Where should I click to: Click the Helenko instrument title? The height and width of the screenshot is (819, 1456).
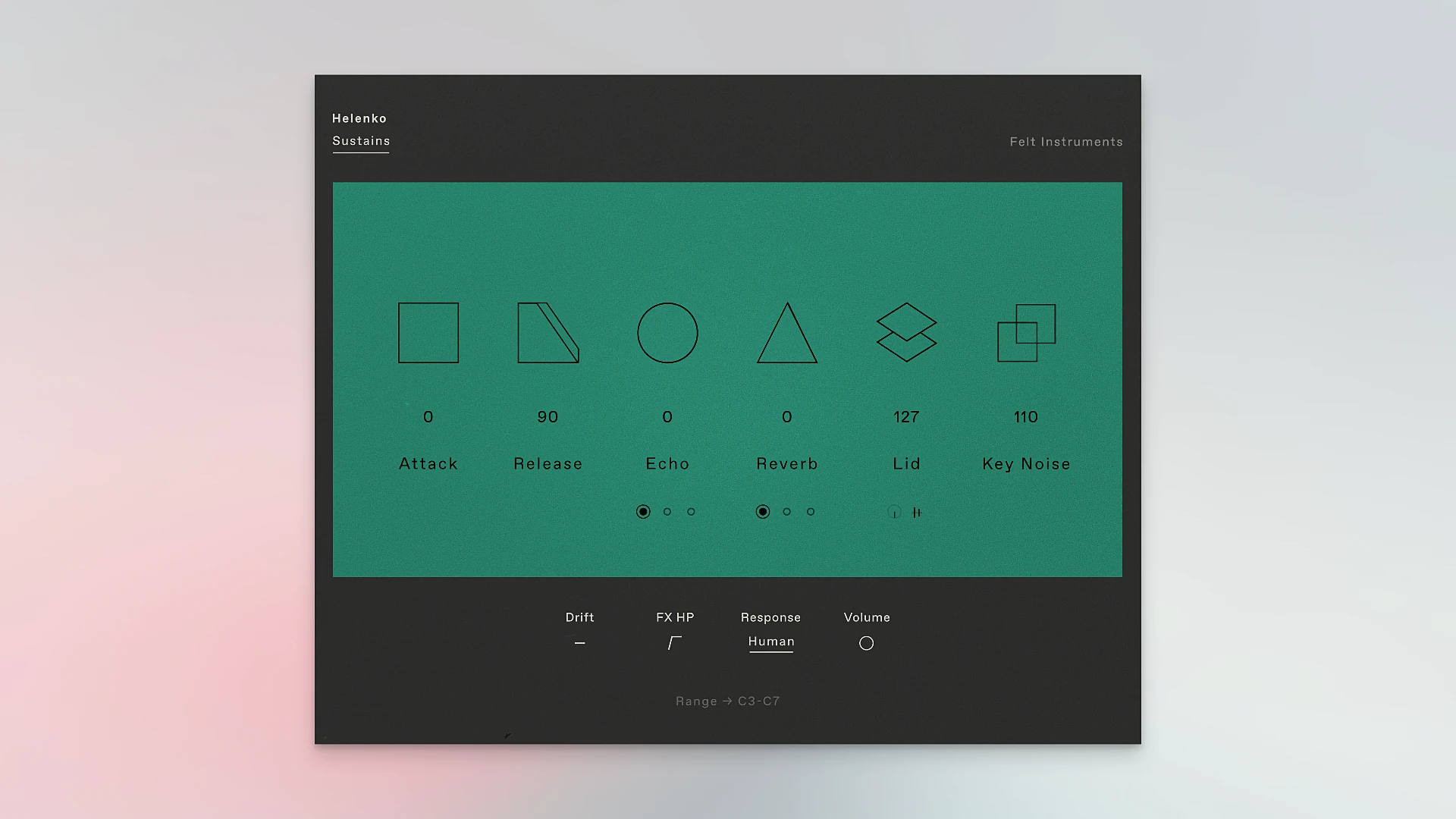(x=359, y=118)
